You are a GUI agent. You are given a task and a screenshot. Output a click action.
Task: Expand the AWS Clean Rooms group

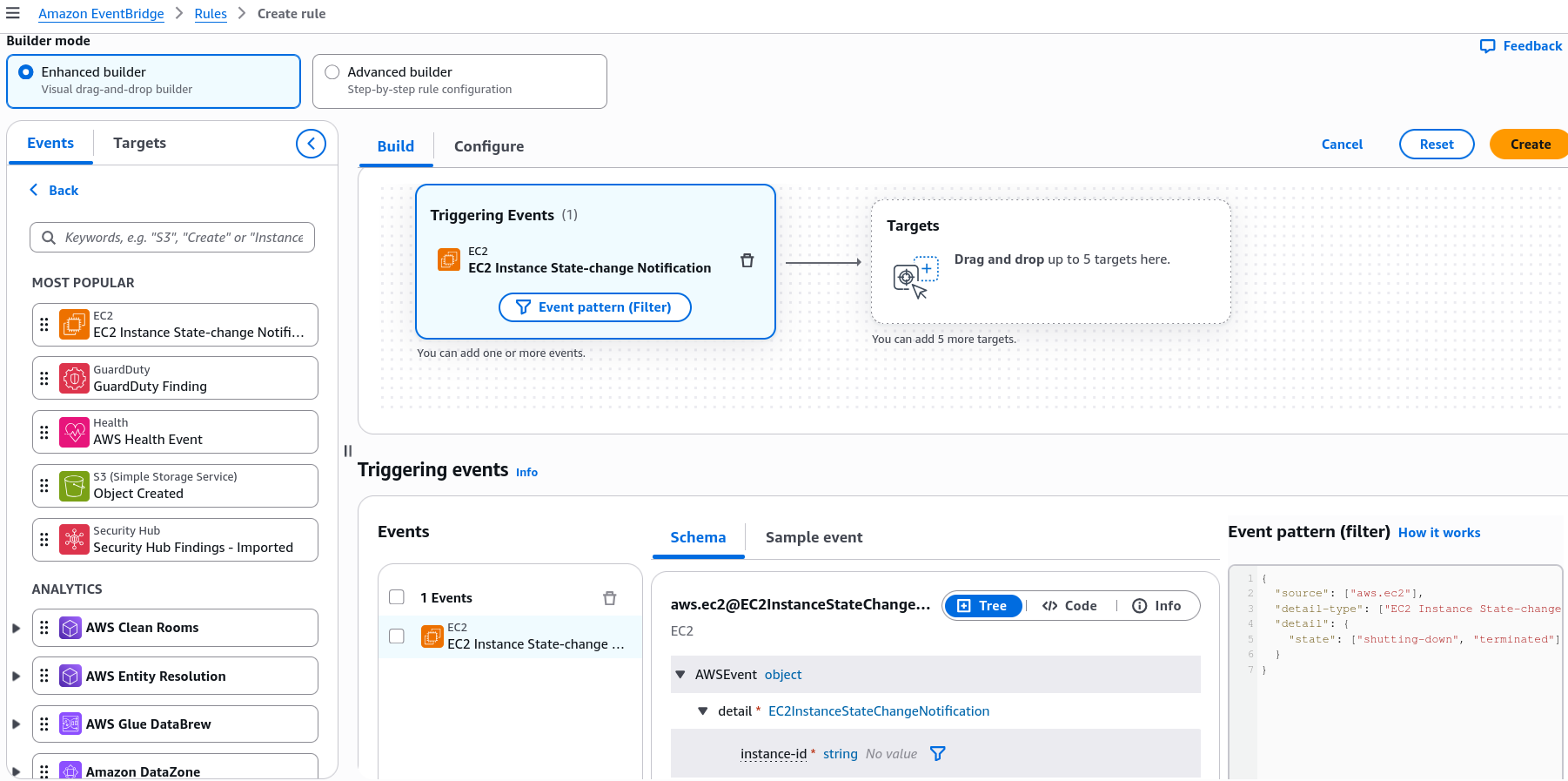(16, 629)
